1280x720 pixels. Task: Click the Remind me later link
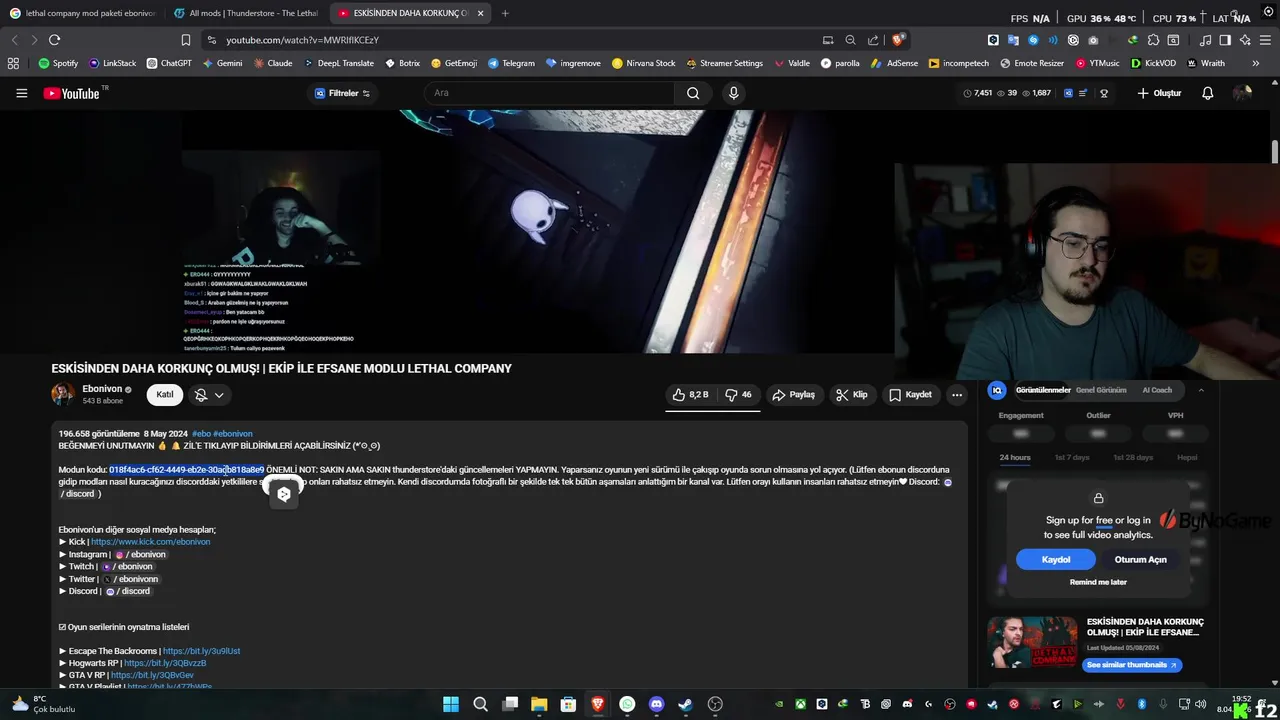1098,582
